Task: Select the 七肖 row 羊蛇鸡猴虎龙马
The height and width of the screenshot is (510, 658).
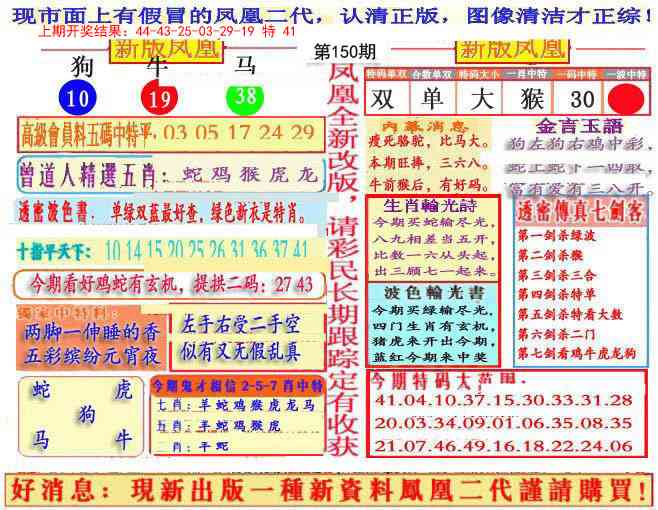Action: click(236, 405)
